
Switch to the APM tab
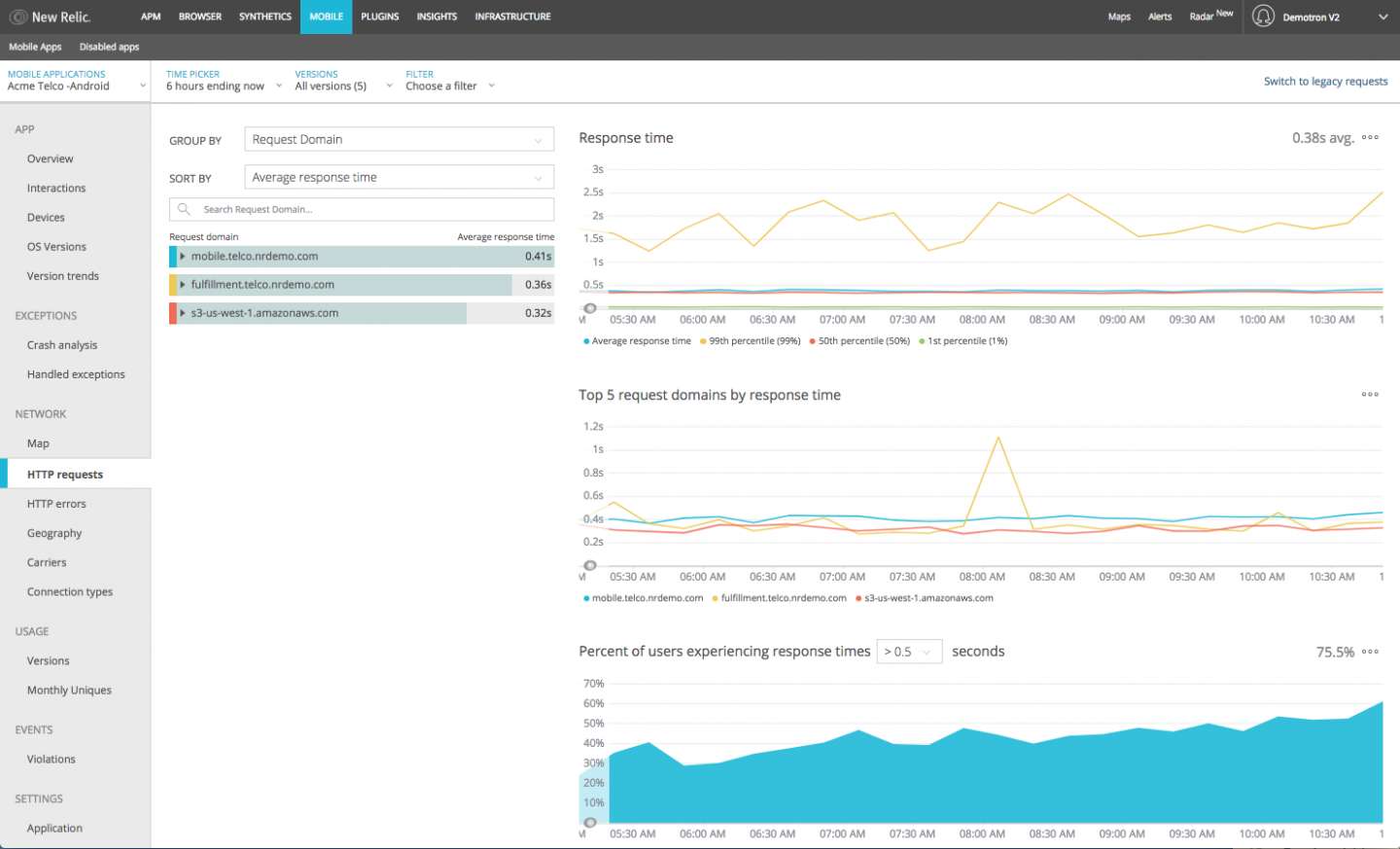(151, 17)
